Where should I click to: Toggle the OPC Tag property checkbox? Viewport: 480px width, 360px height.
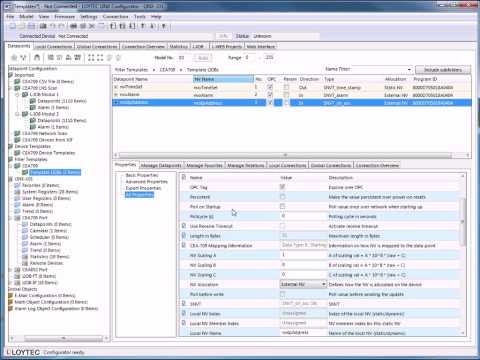coord(283,187)
